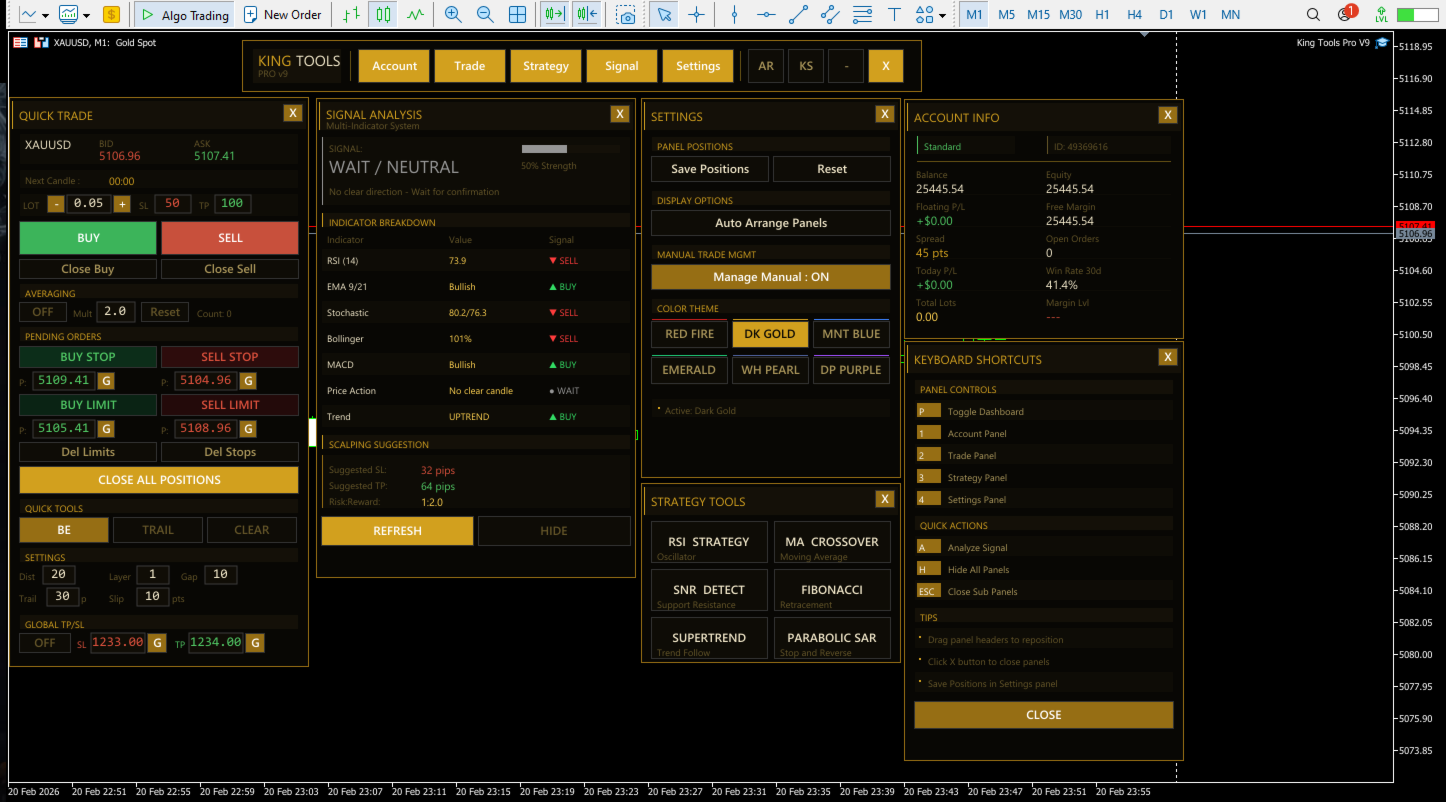Enable the Global TP/SL OFF toggle
The height and width of the screenshot is (802, 1446).
coord(45,643)
